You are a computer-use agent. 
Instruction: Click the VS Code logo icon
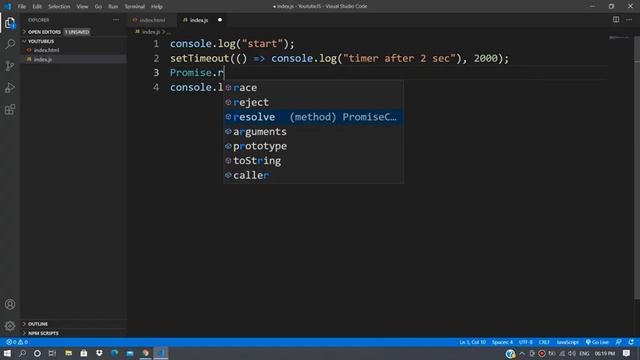(x=8, y=6)
